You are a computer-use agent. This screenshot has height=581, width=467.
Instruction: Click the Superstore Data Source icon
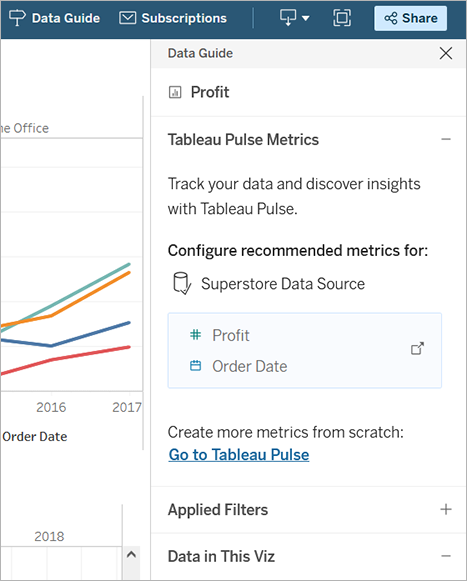[182, 283]
